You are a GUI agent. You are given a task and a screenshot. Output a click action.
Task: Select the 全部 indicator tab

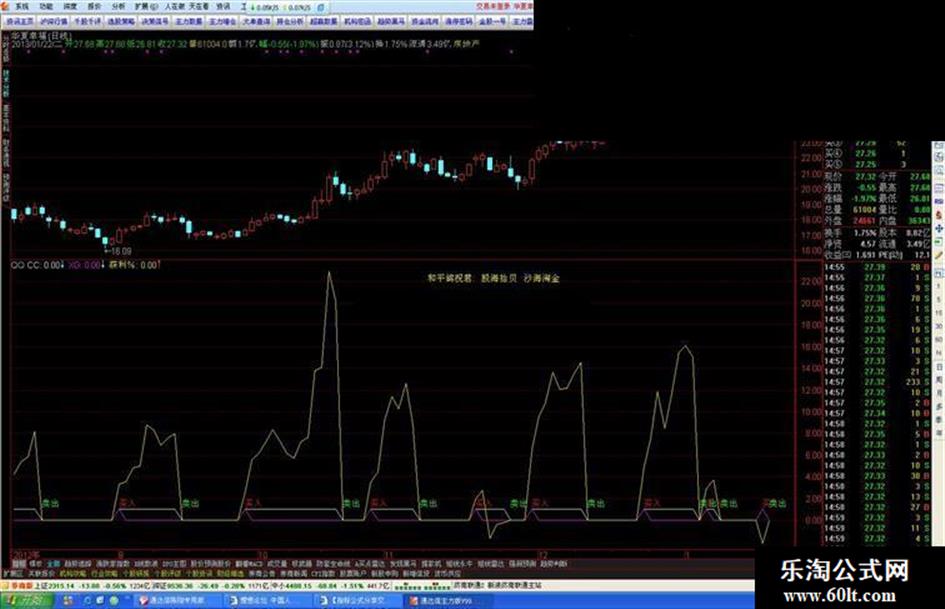[x=52, y=564]
